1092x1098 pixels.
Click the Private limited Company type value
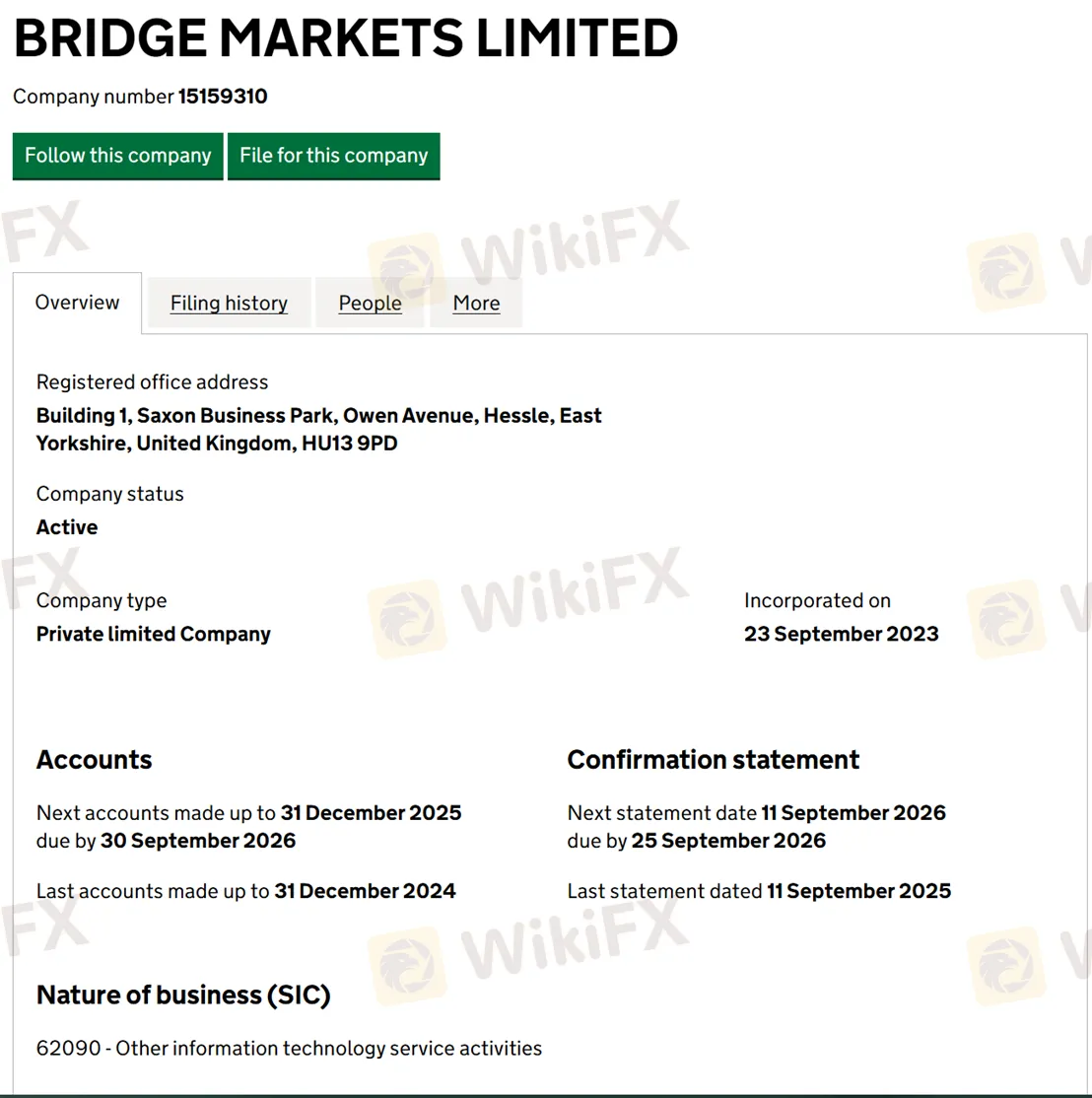tap(153, 634)
